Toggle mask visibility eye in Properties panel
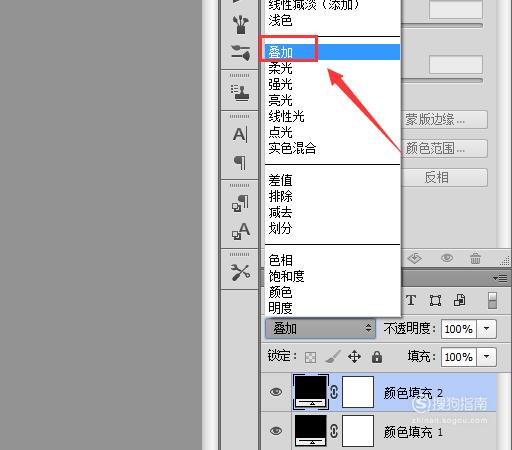This screenshot has width=512, height=450. [x=447, y=258]
